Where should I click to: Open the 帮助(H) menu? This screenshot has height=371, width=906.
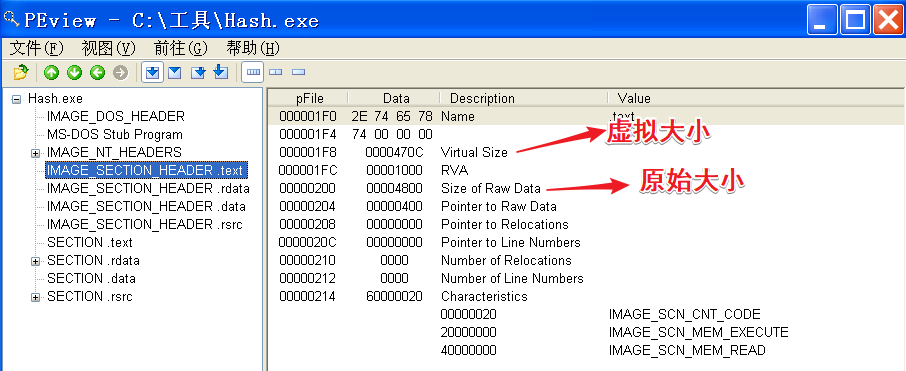[x=253, y=49]
